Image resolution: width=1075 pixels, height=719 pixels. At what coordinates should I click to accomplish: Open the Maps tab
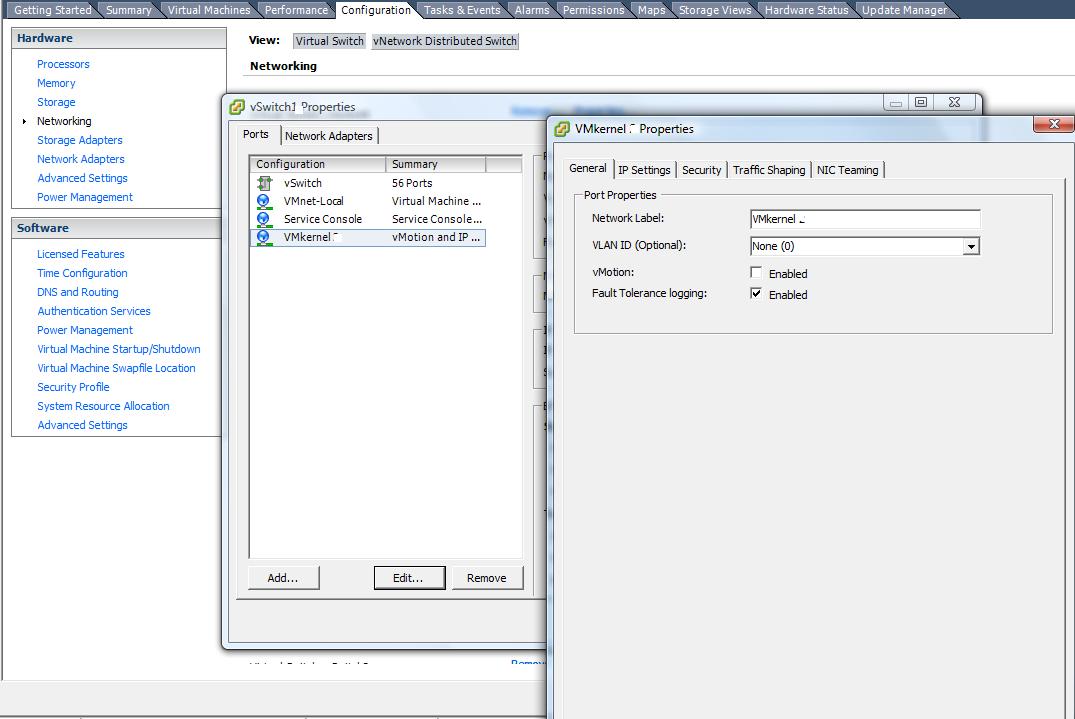[651, 10]
